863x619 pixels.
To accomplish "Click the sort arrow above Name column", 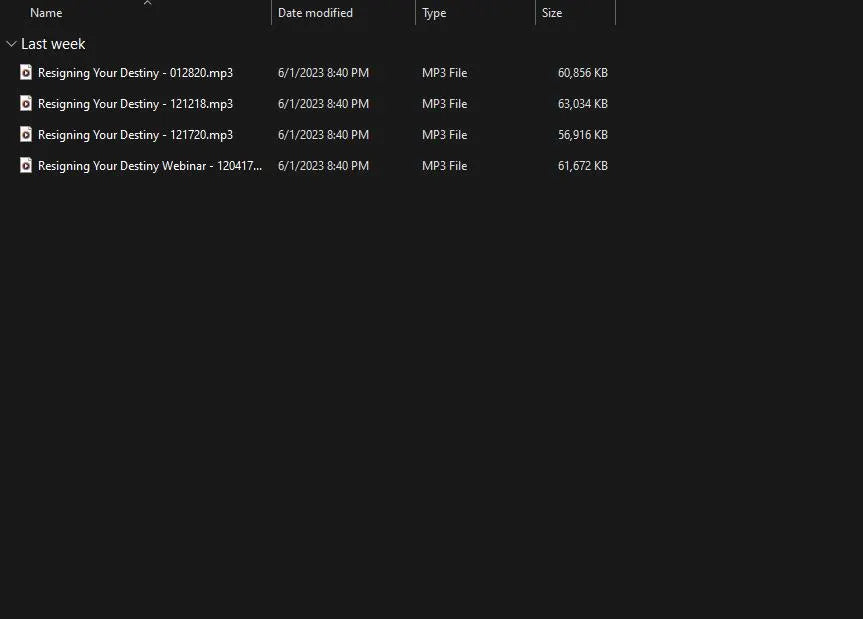I will pos(147,3).
